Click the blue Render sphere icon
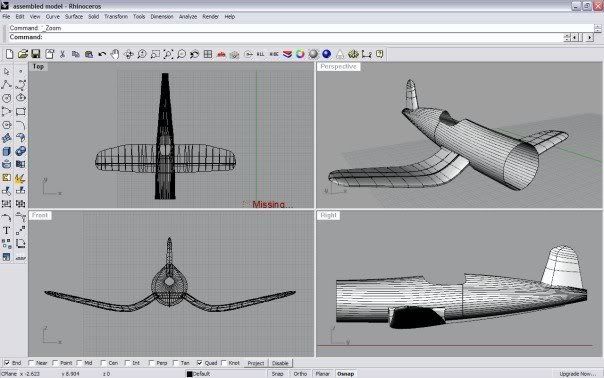The width and height of the screenshot is (604, 378). click(x=327, y=54)
